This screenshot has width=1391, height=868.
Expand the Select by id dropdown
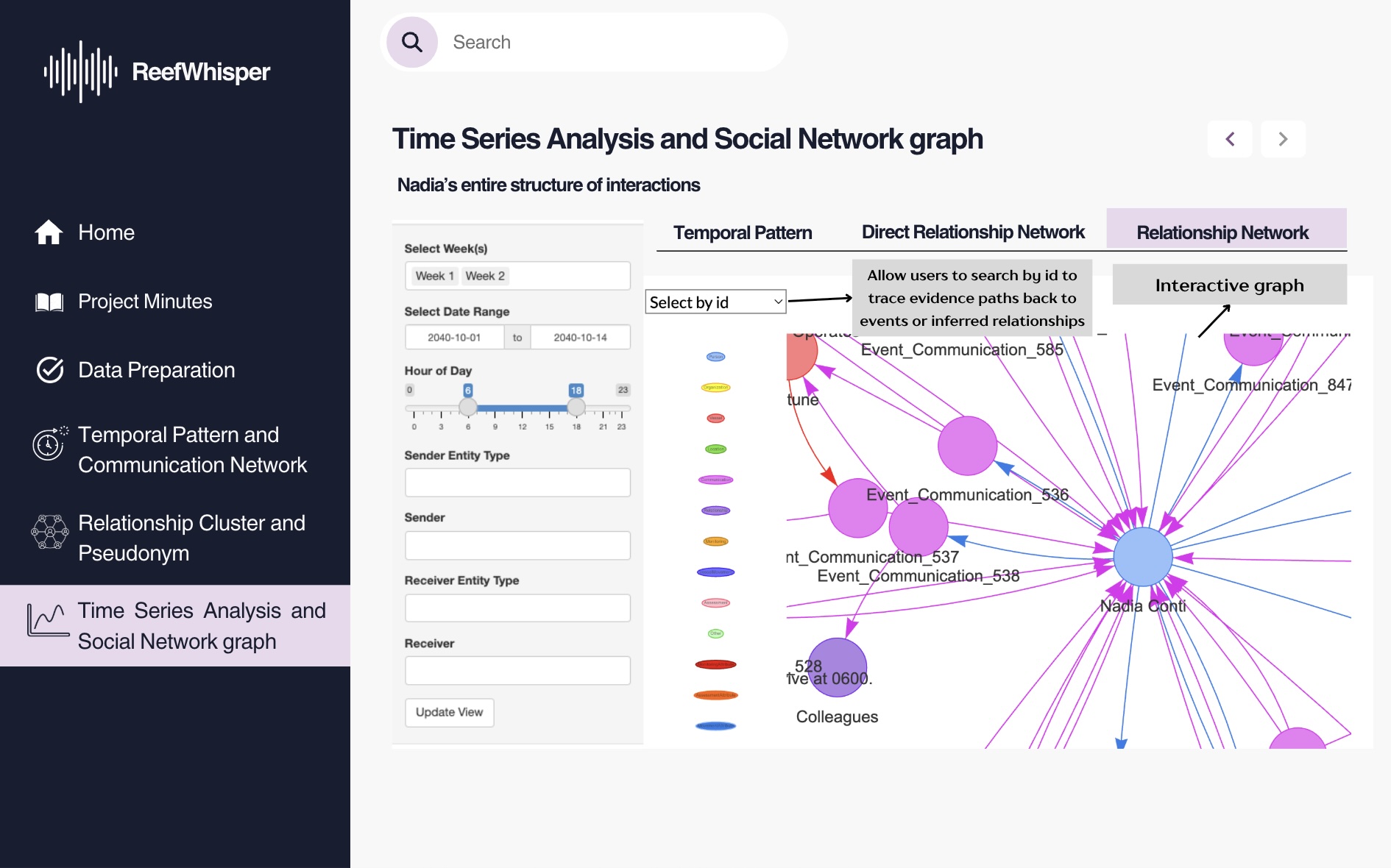tap(715, 302)
